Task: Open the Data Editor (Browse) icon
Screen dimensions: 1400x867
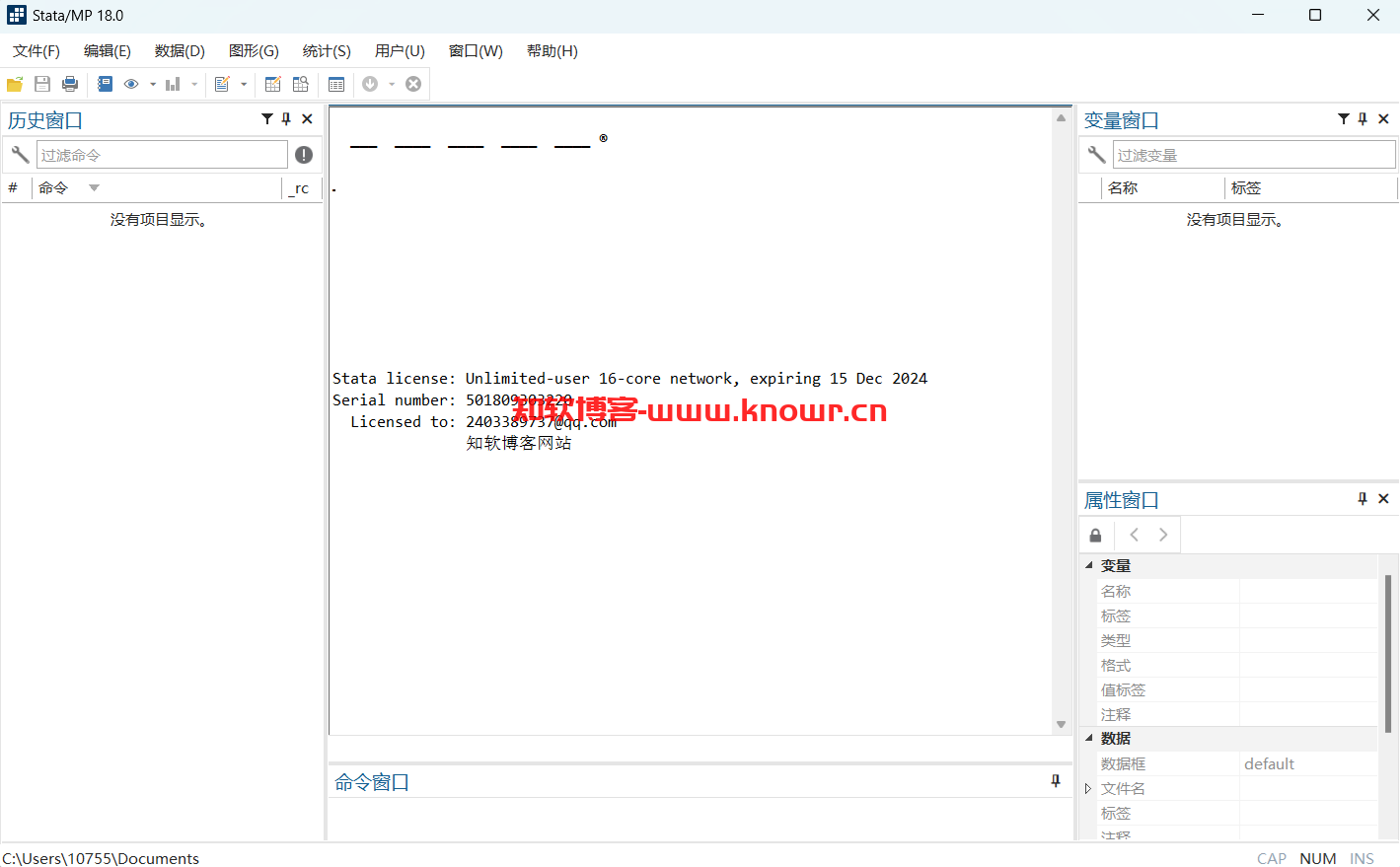Action: tap(301, 84)
